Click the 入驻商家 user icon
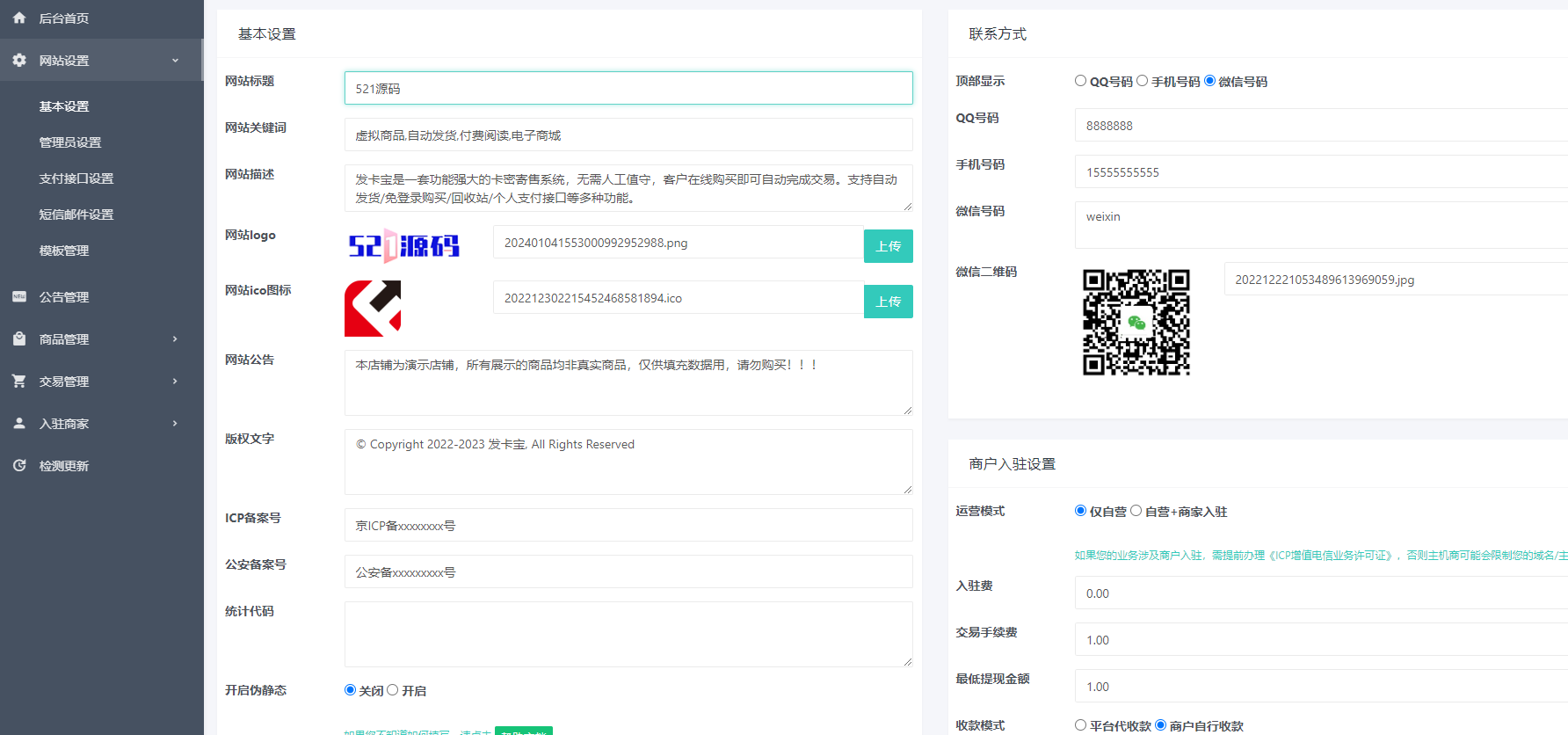This screenshot has height=735, width=1568. (x=19, y=423)
